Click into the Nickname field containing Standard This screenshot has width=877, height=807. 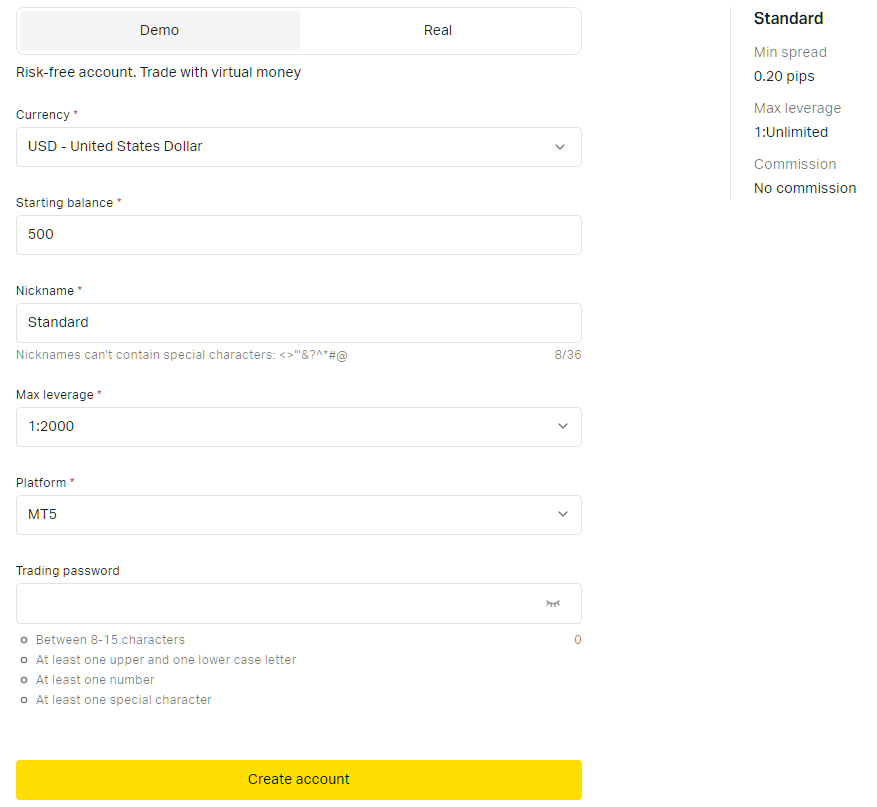(x=298, y=323)
